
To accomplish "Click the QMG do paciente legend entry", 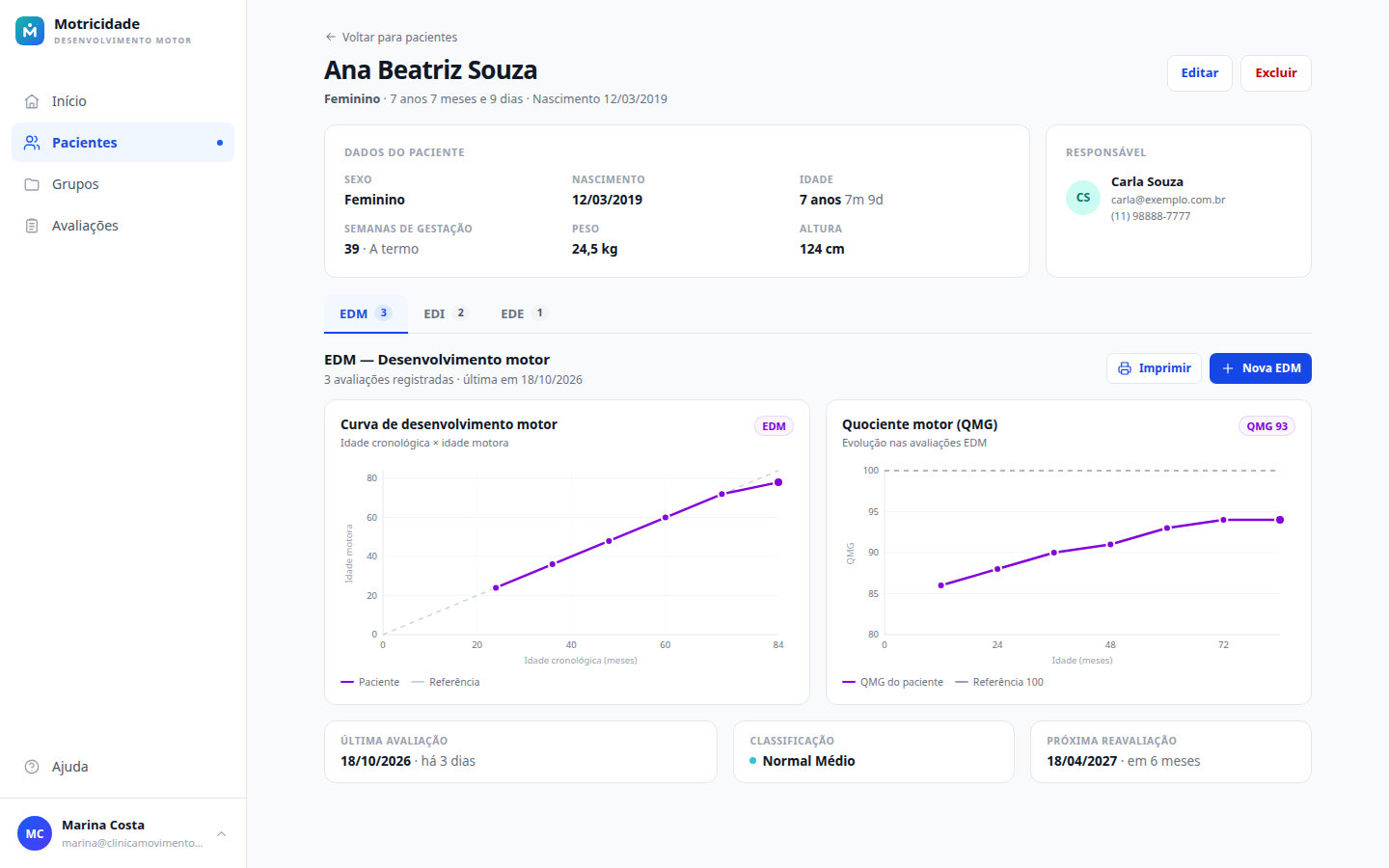I will click(x=892, y=682).
